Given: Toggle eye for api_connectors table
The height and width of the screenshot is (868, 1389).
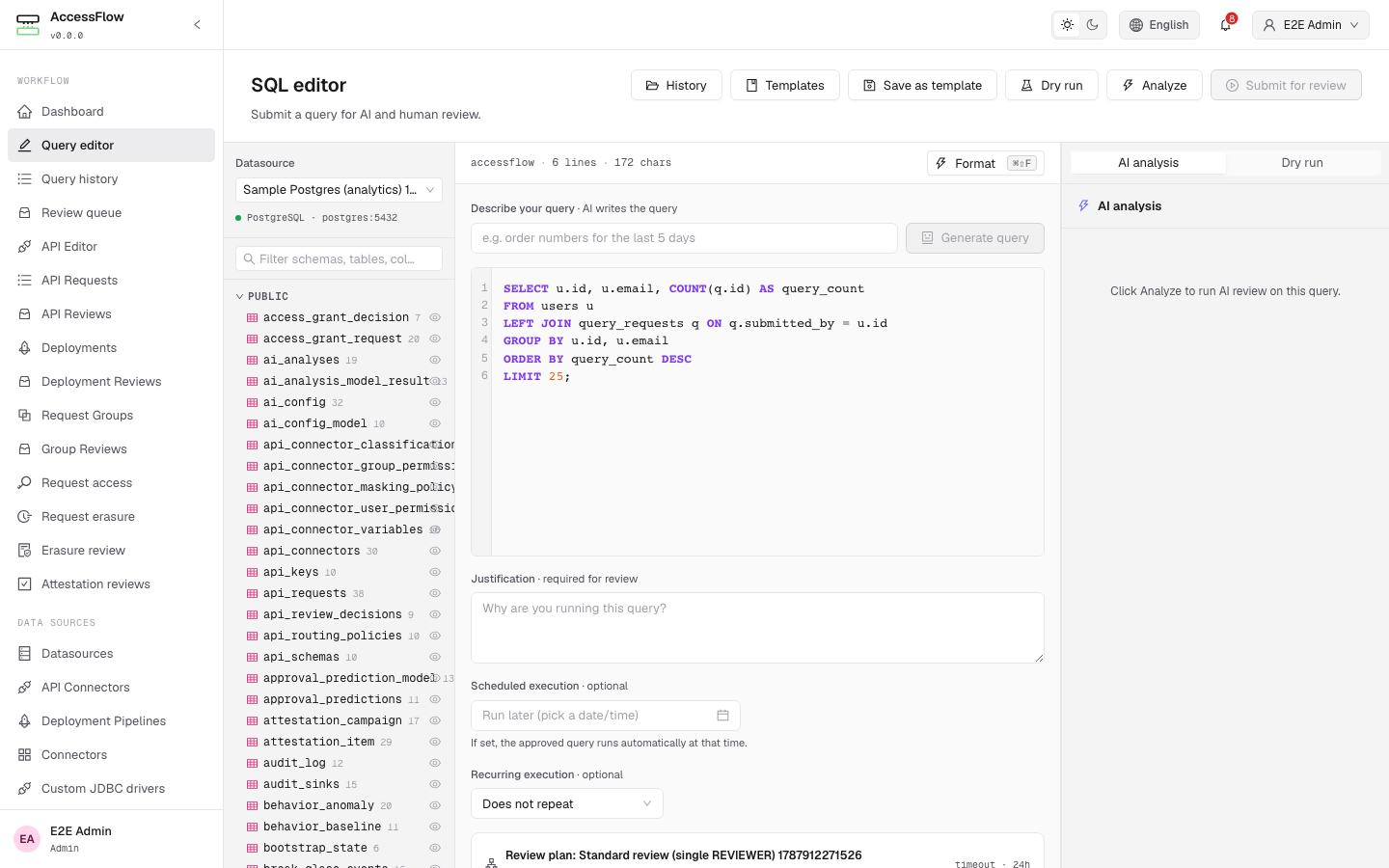Looking at the screenshot, I should pos(435,551).
